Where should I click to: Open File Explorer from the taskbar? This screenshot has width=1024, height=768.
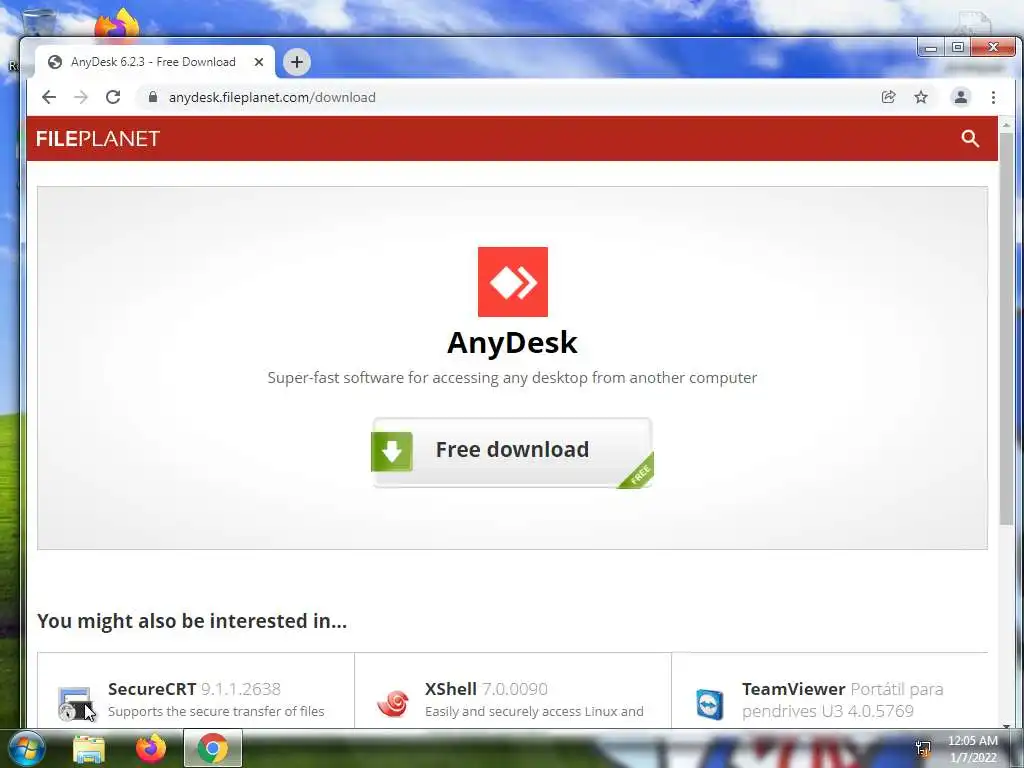point(89,748)
